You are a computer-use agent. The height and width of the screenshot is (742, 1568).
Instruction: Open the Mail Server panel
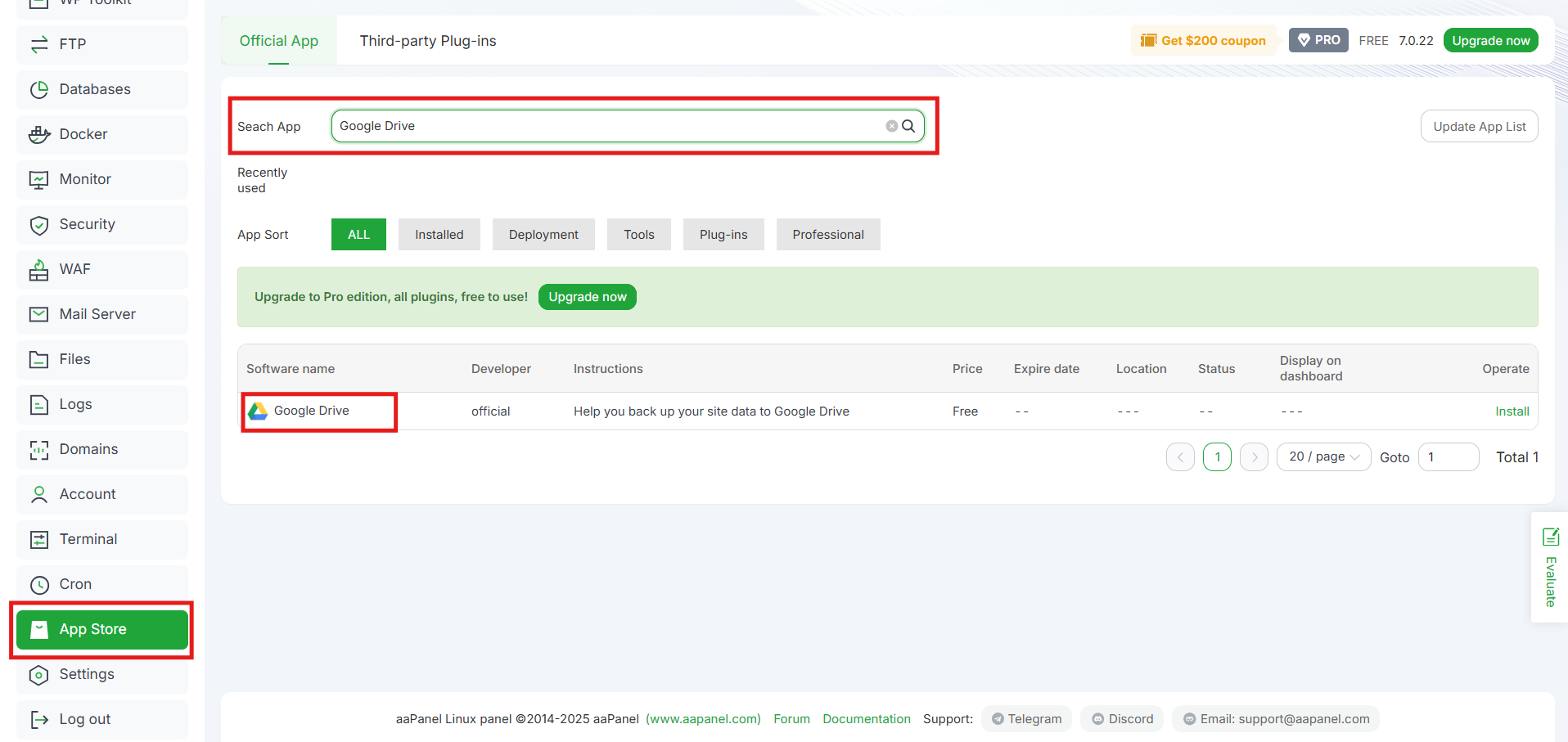coord(97,314)
